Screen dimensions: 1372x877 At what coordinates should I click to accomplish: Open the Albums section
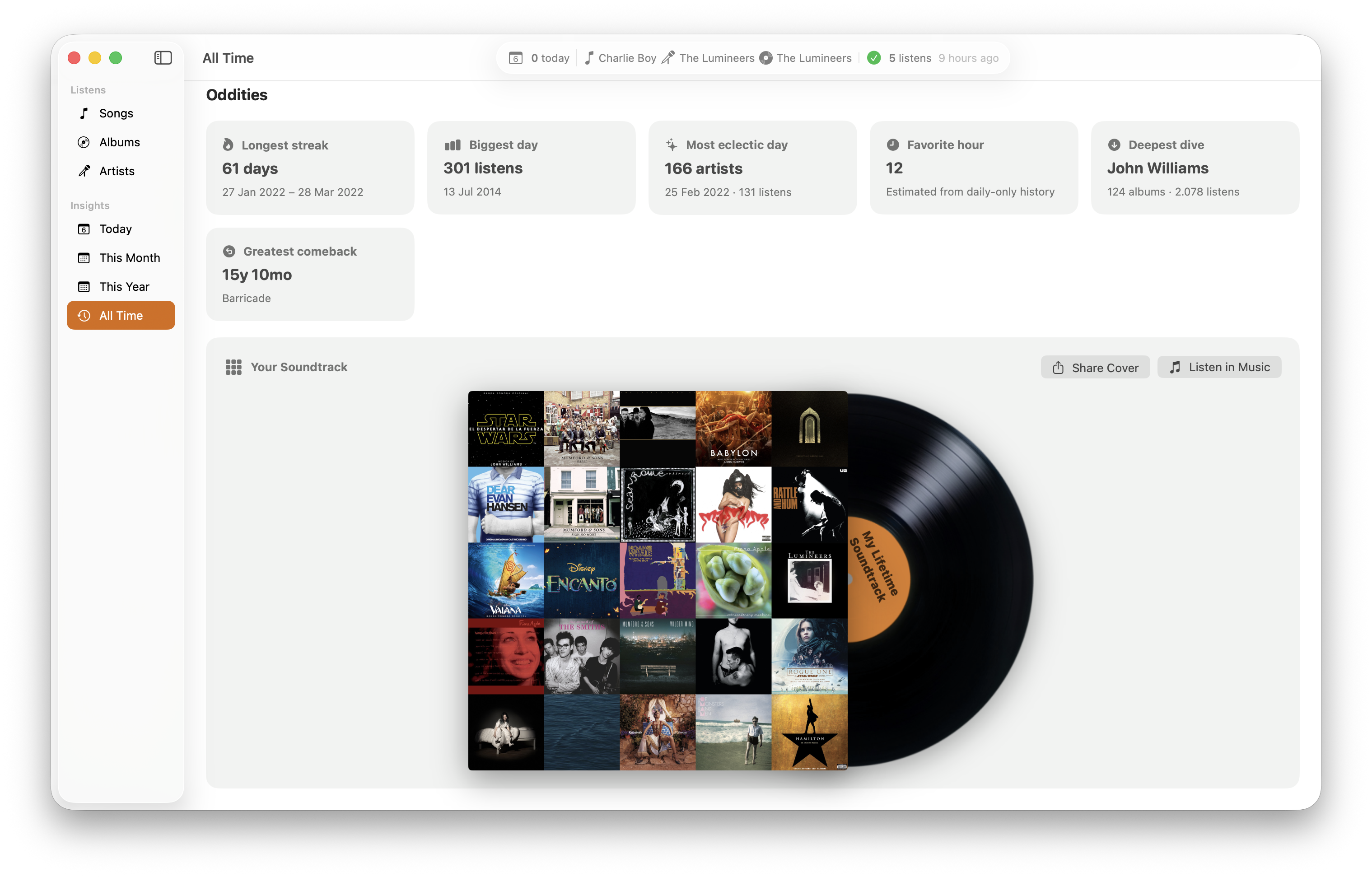[x=121, y=142]
